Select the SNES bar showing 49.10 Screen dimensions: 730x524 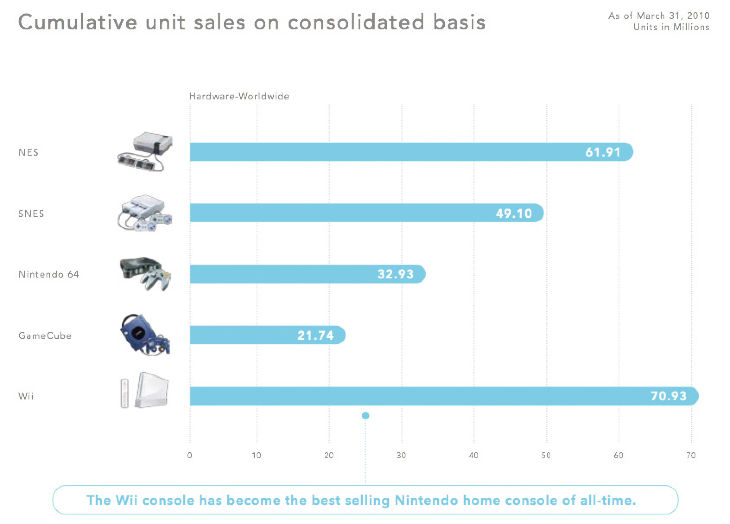coord(365,213)
